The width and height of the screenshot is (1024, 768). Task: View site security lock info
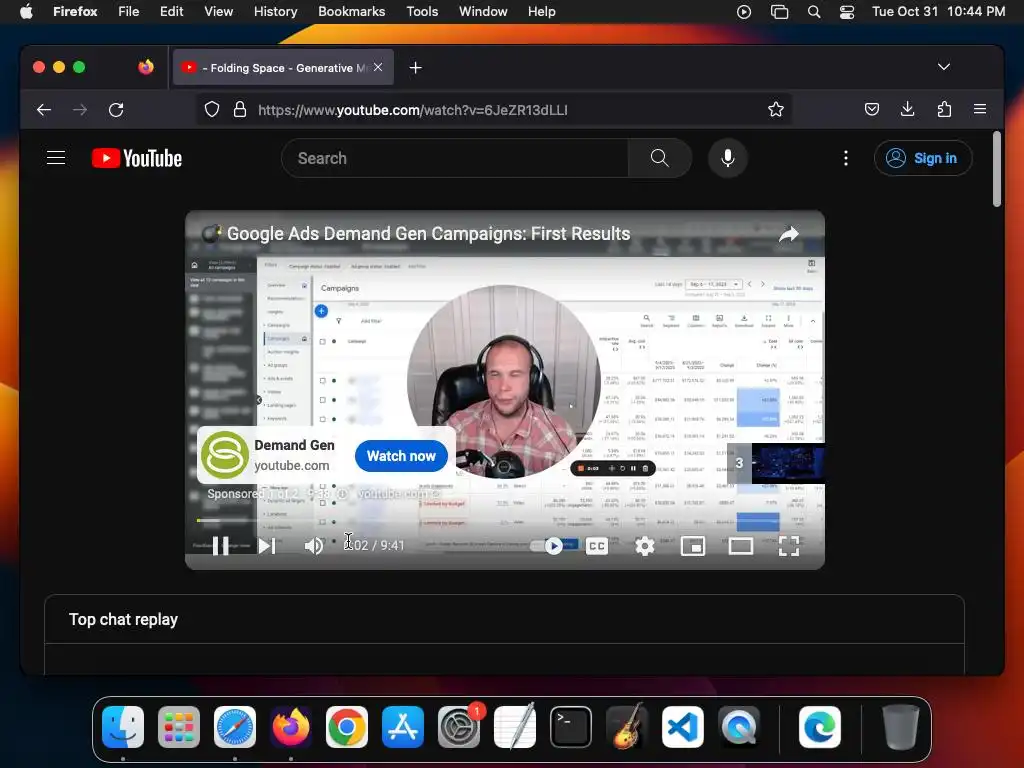pyautogui.click(x=240, y=110)
